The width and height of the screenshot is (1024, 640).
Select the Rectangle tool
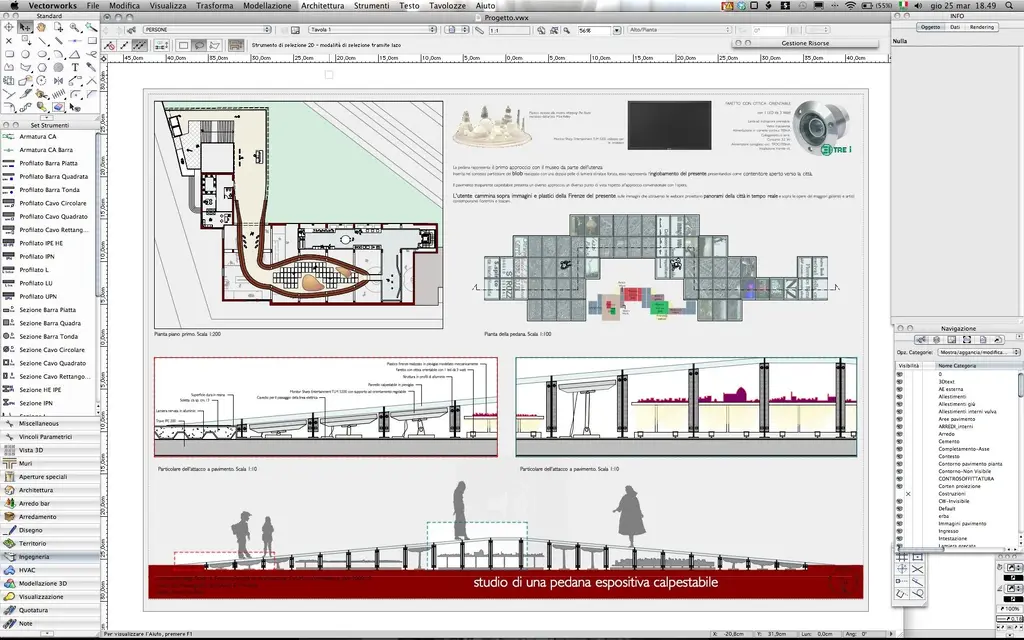click(91, 40)
